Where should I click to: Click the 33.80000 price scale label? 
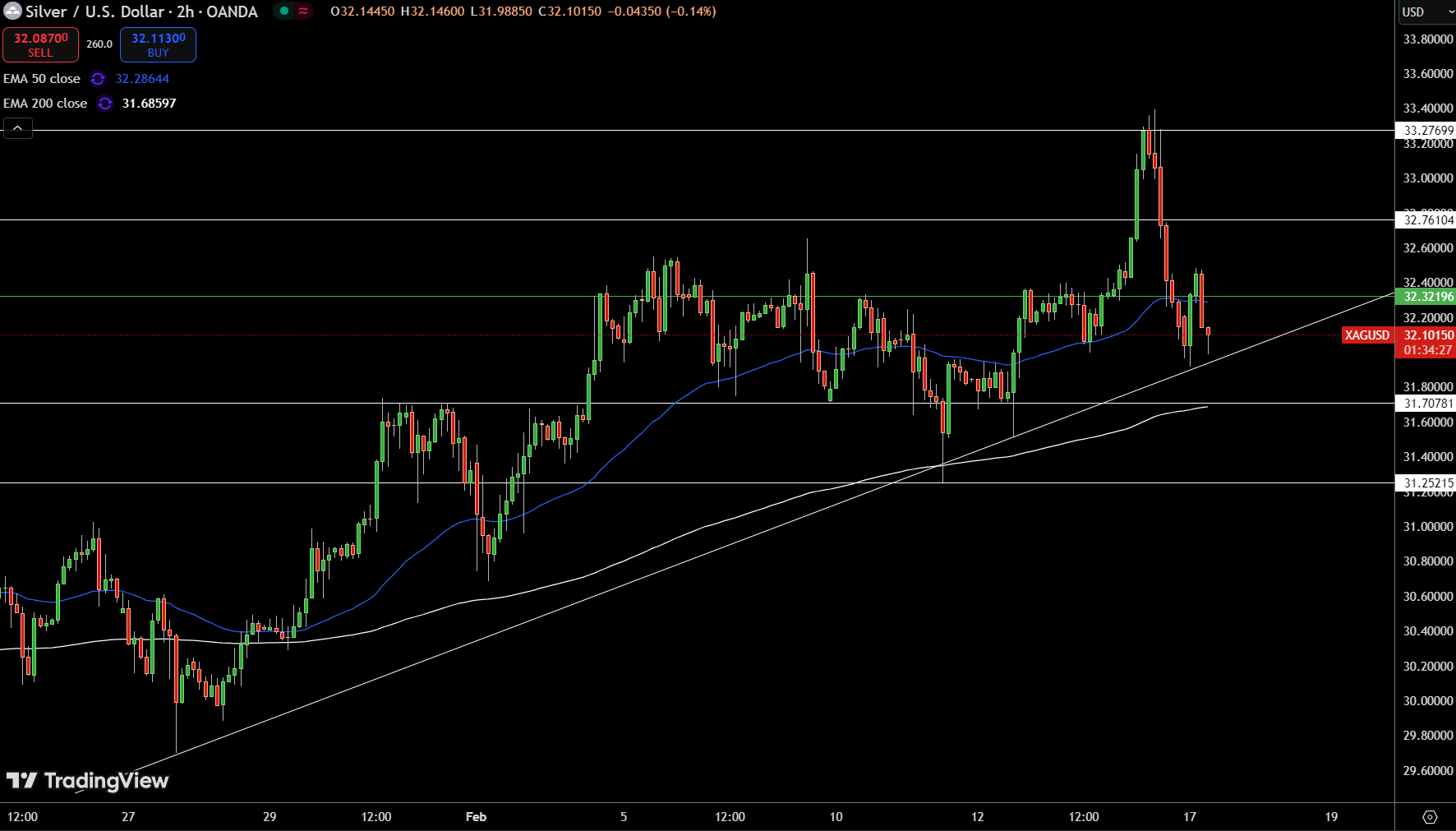pyautogui.click(x=1428, y=39)
